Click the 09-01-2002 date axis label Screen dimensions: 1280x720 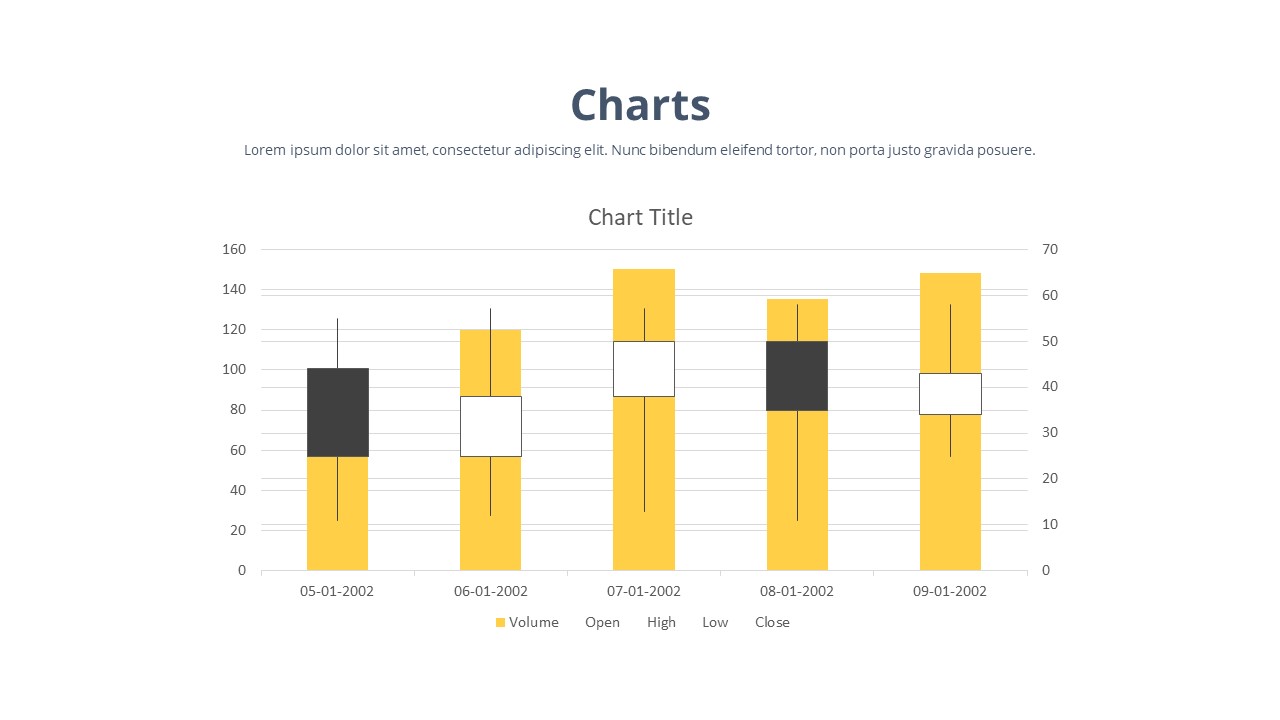coord(950,591)
